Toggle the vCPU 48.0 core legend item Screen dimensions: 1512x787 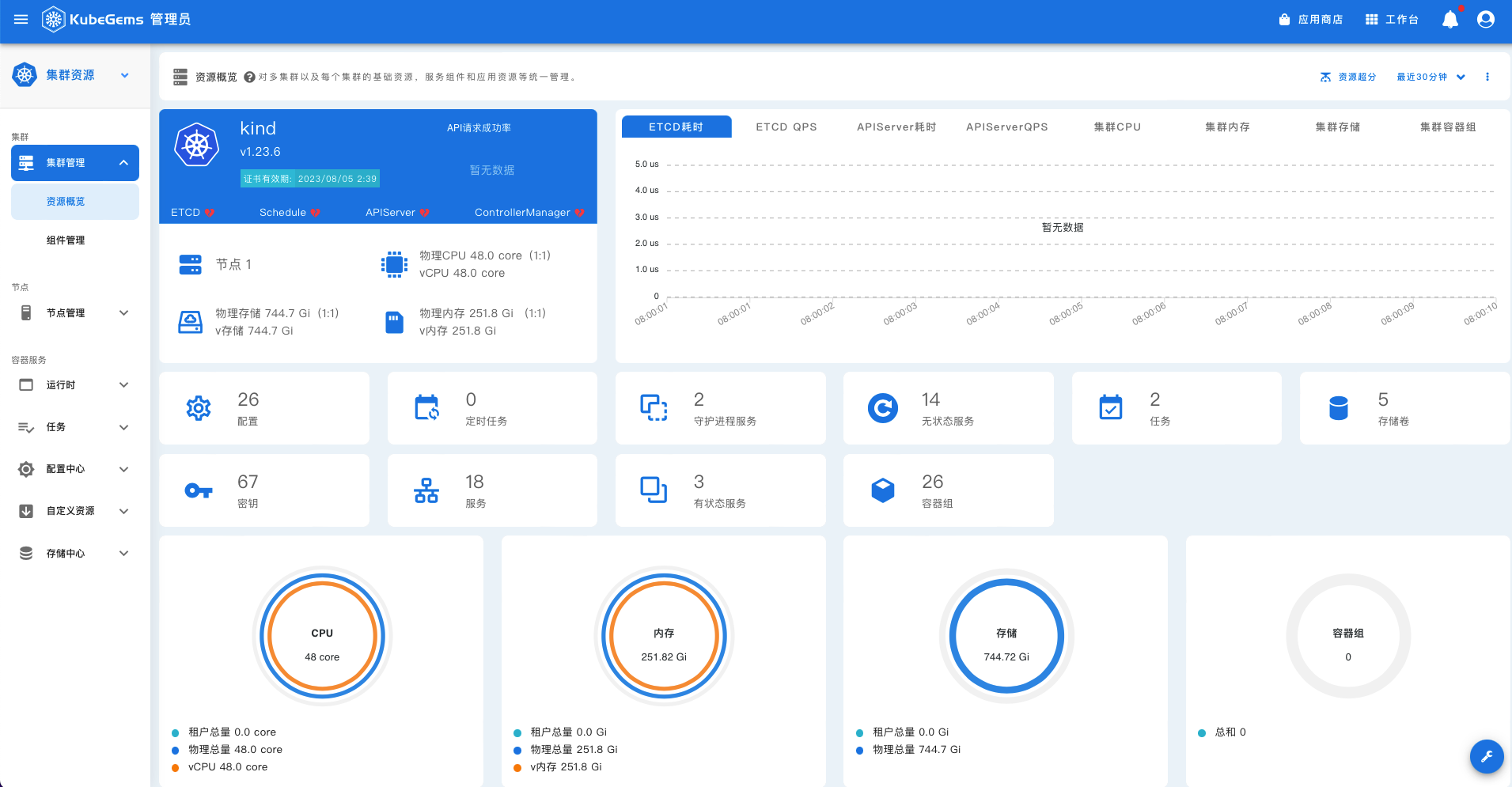tap(220, 767)
